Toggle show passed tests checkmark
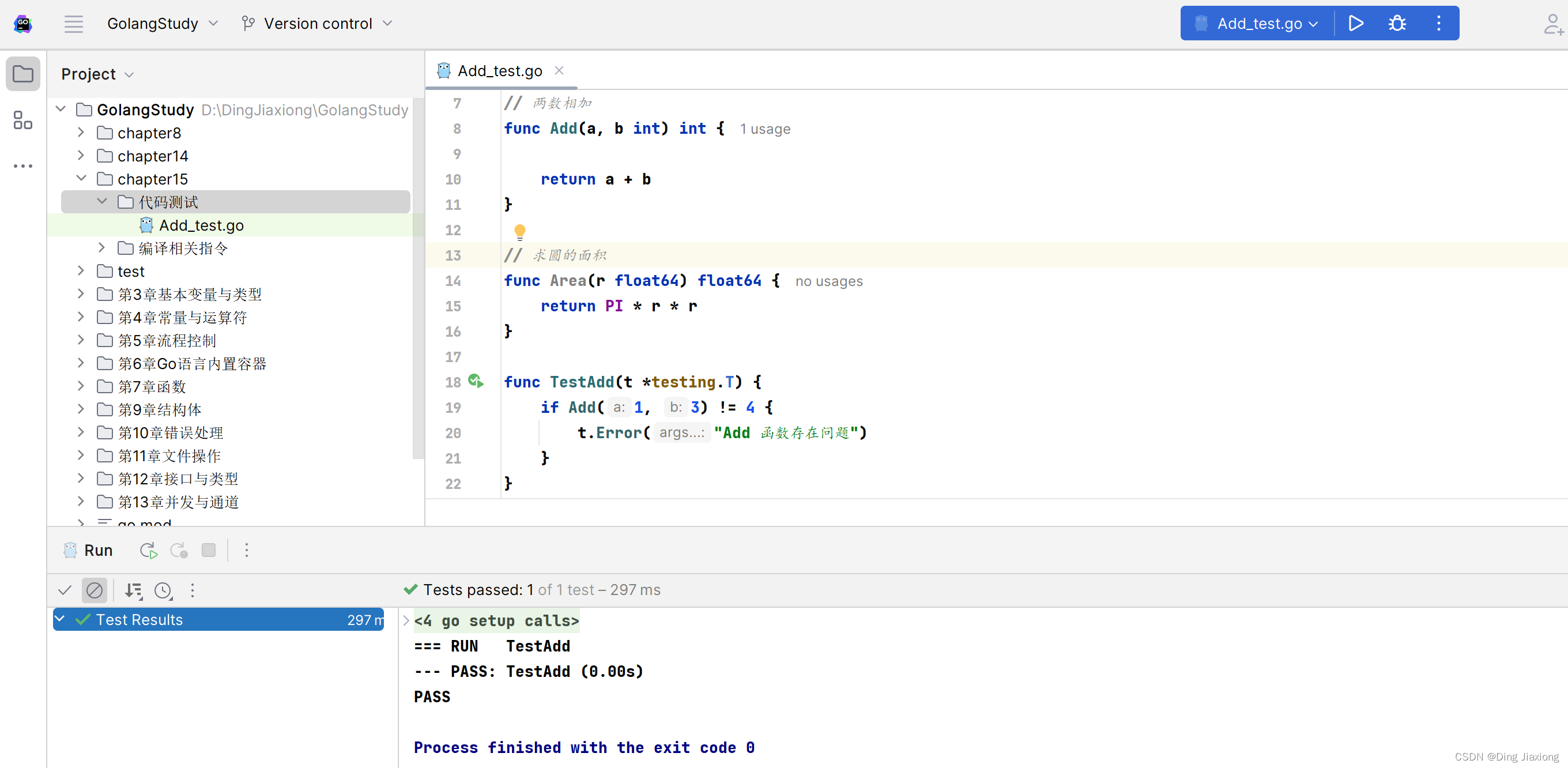 point(65,590)
